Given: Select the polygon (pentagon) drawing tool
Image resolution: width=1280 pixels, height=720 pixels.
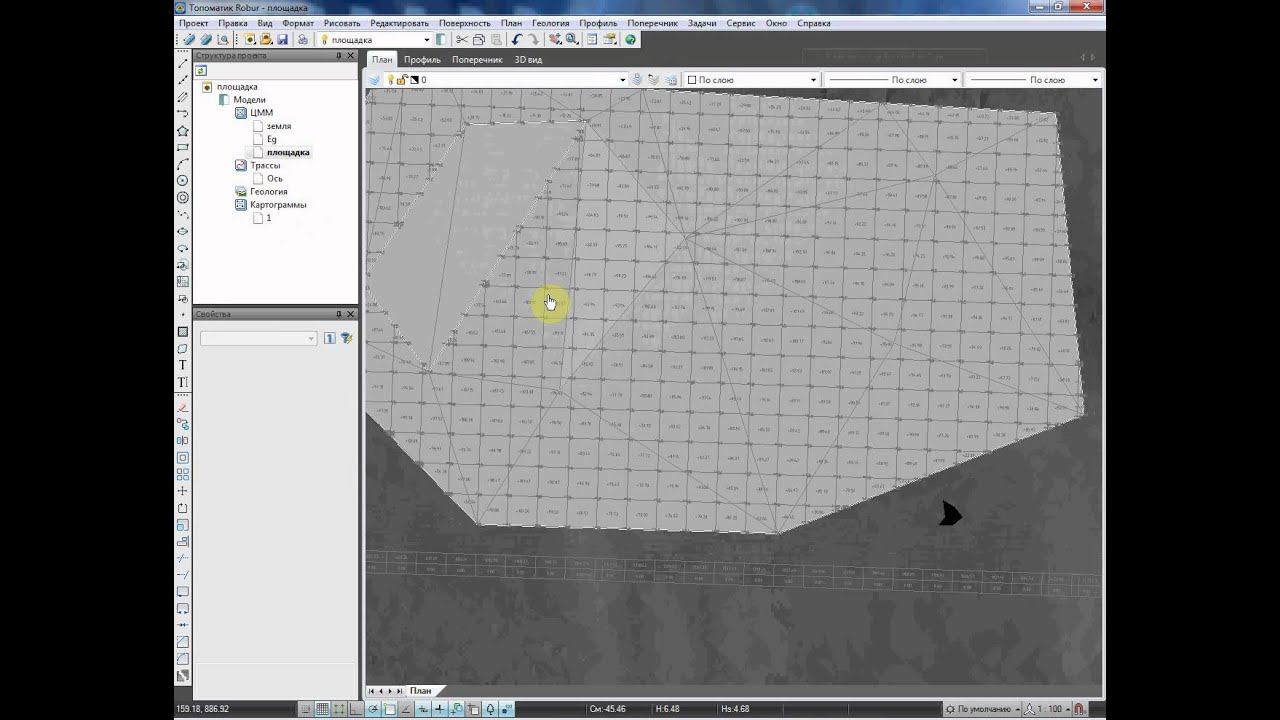Looking at the screenshot, I should 182,131.
